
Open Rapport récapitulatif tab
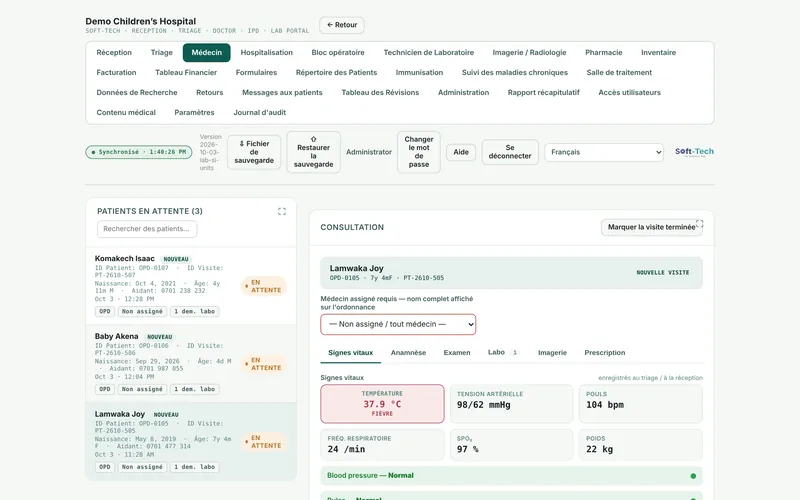(x=543, y=92)
